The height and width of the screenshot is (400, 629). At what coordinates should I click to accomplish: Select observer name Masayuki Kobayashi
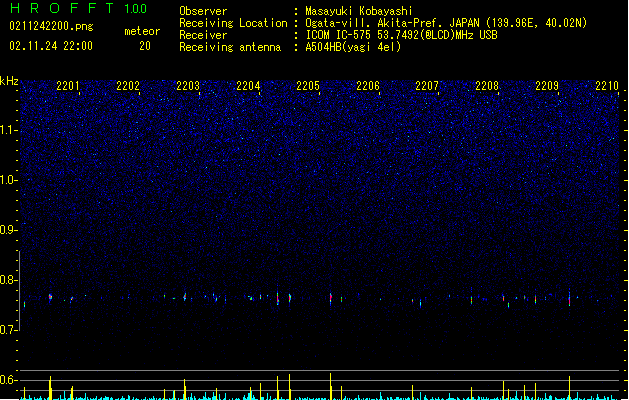[359, 11]
